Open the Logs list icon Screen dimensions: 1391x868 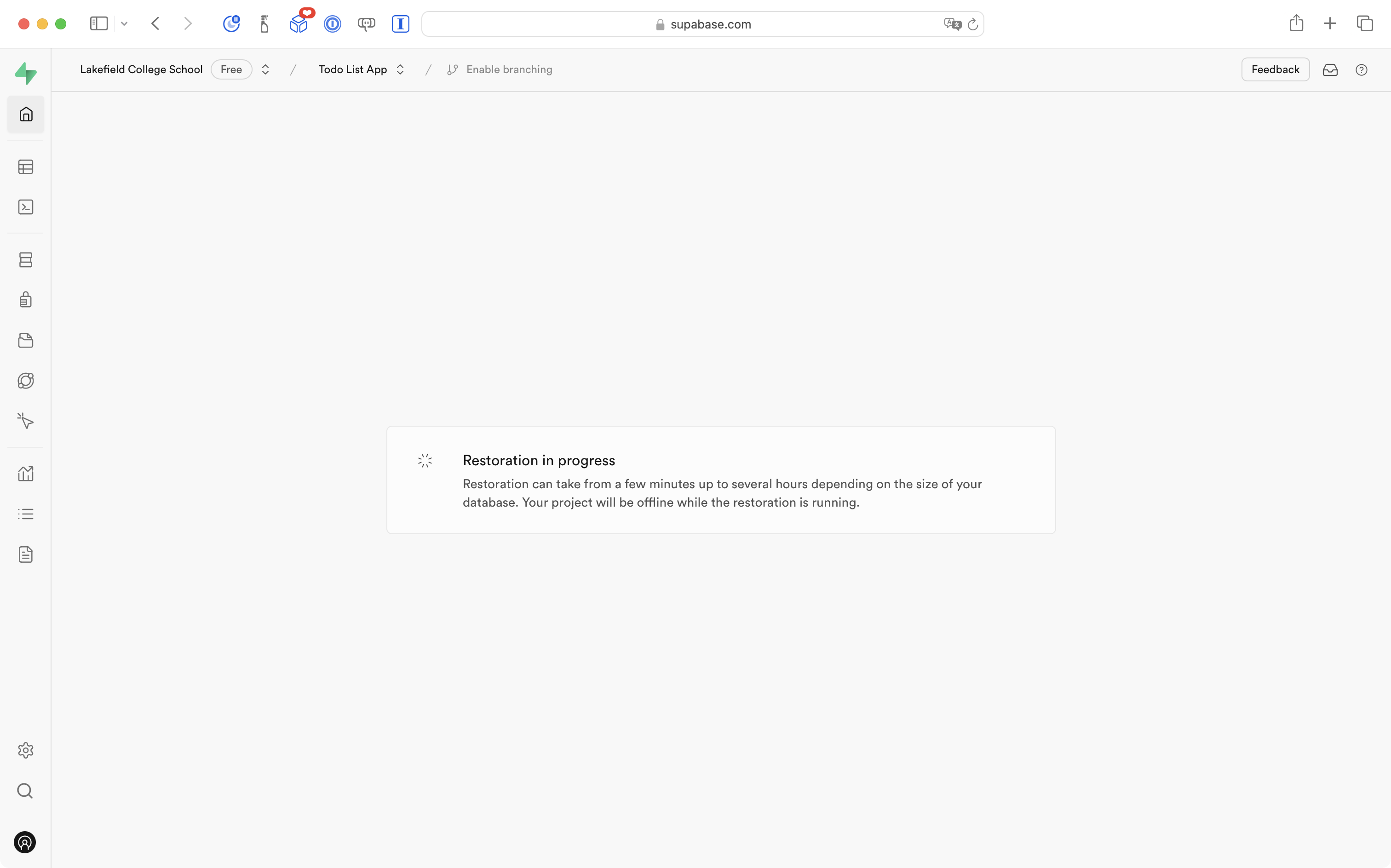pyautogui.click(x=25, y=513)
